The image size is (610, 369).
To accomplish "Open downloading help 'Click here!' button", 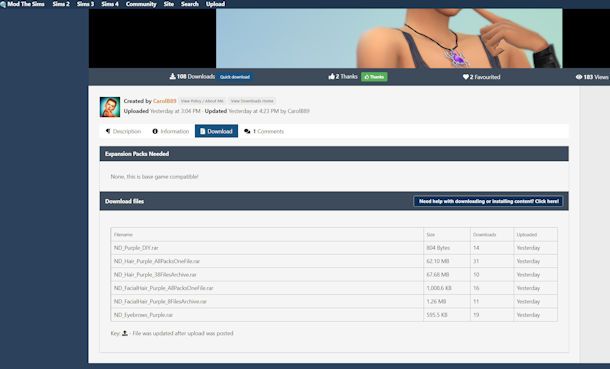I will [488, 201].
